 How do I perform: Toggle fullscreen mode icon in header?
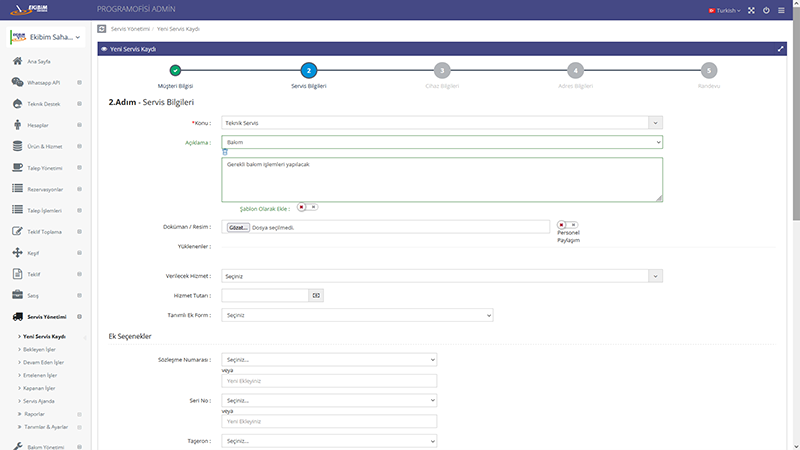[x=750, y=10]
